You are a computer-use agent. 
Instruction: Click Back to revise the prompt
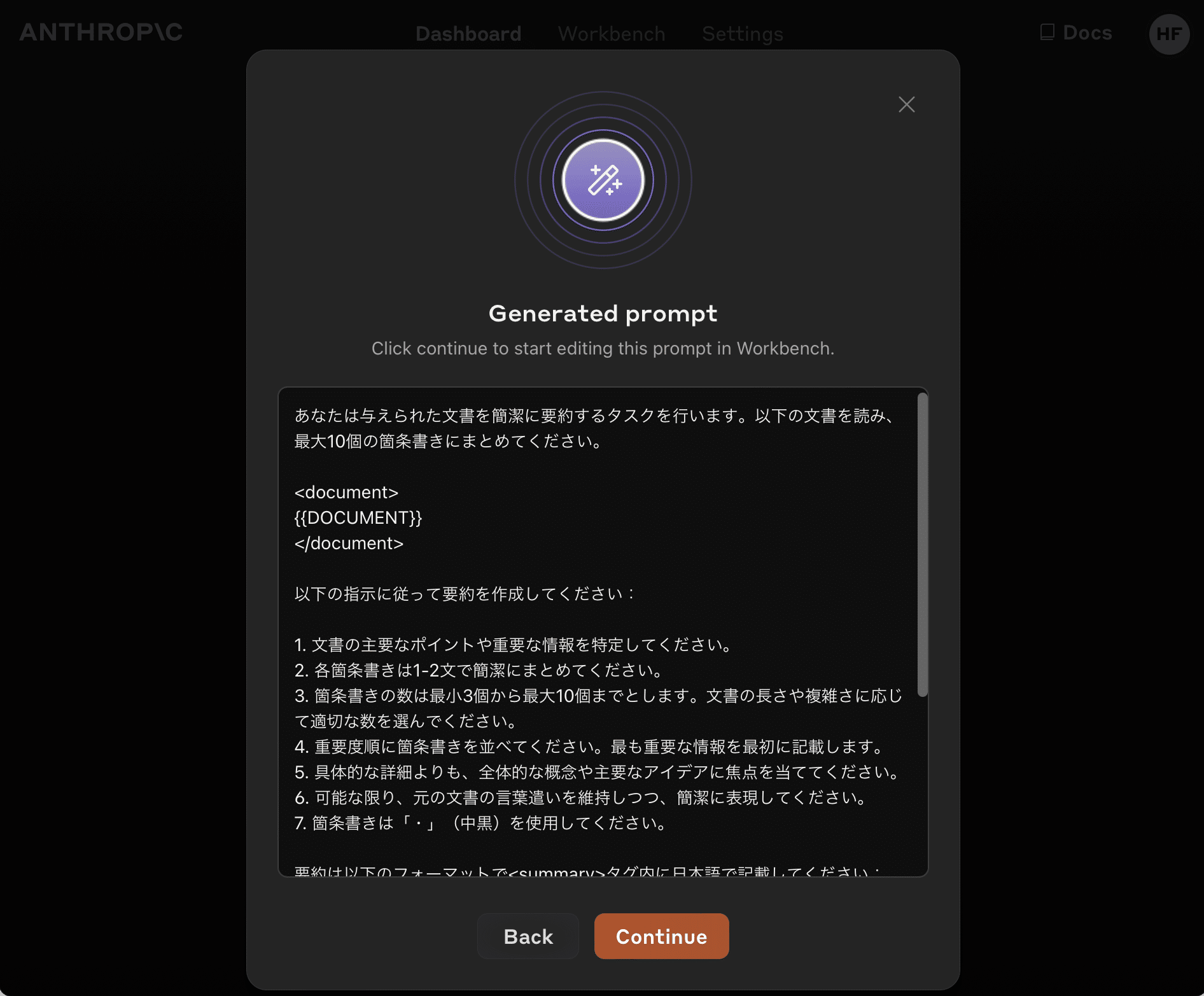click(x=528, y=936)
